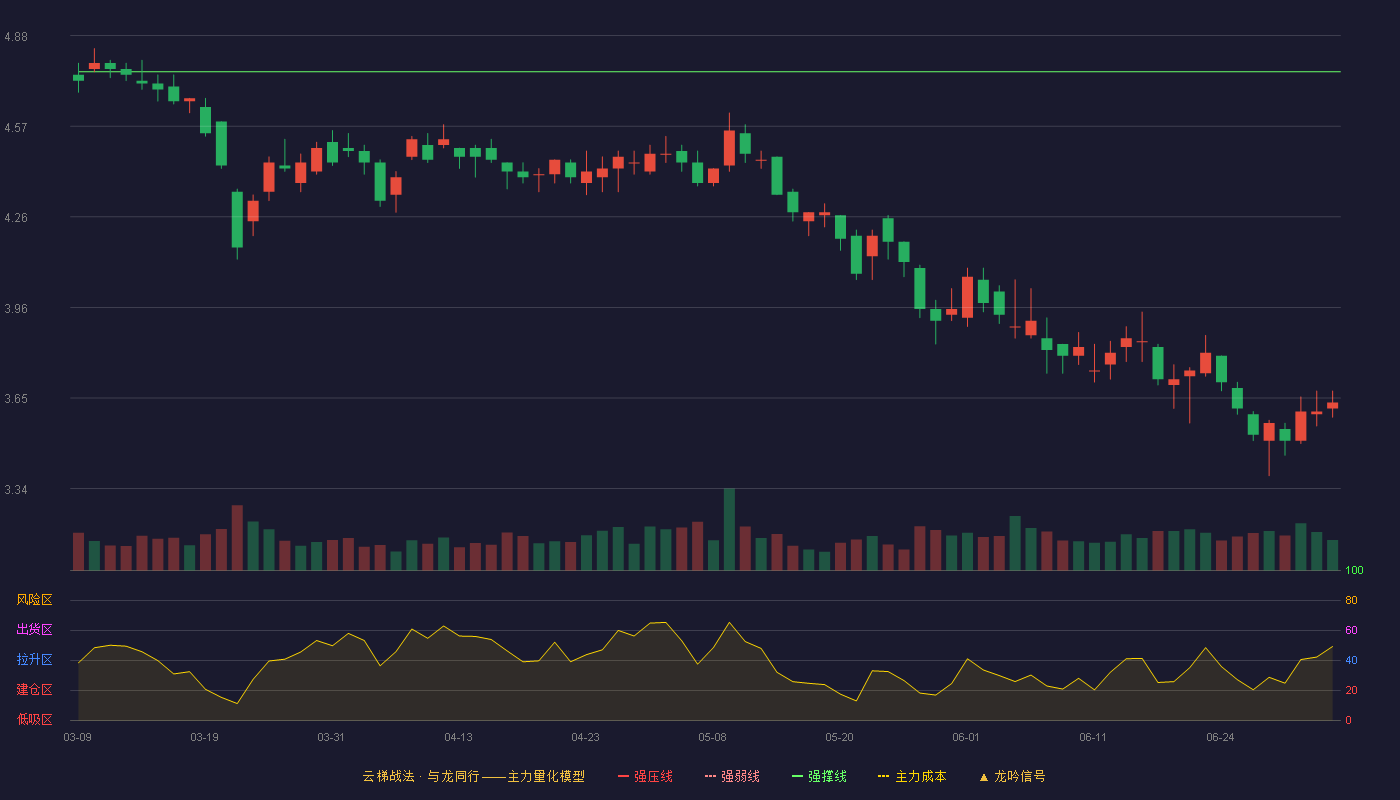Viewport: 1400px width, 800px height.
Task: Click the 06-24 date label
Action: [1220, 737]
